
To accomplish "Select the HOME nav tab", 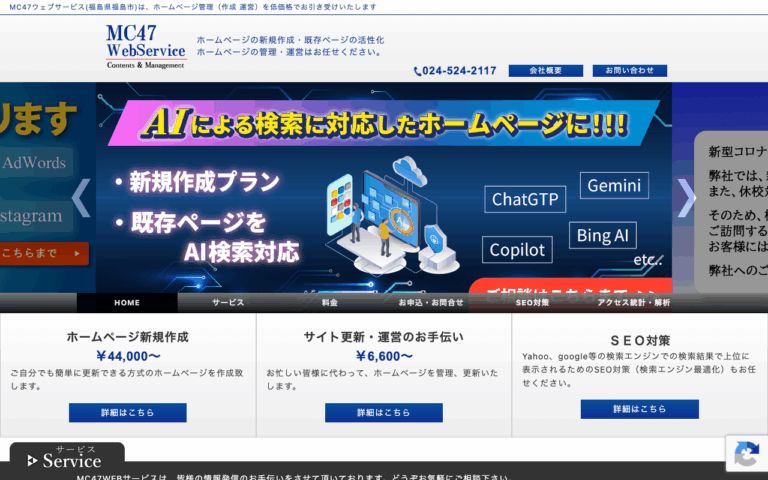I will point(127,303).
